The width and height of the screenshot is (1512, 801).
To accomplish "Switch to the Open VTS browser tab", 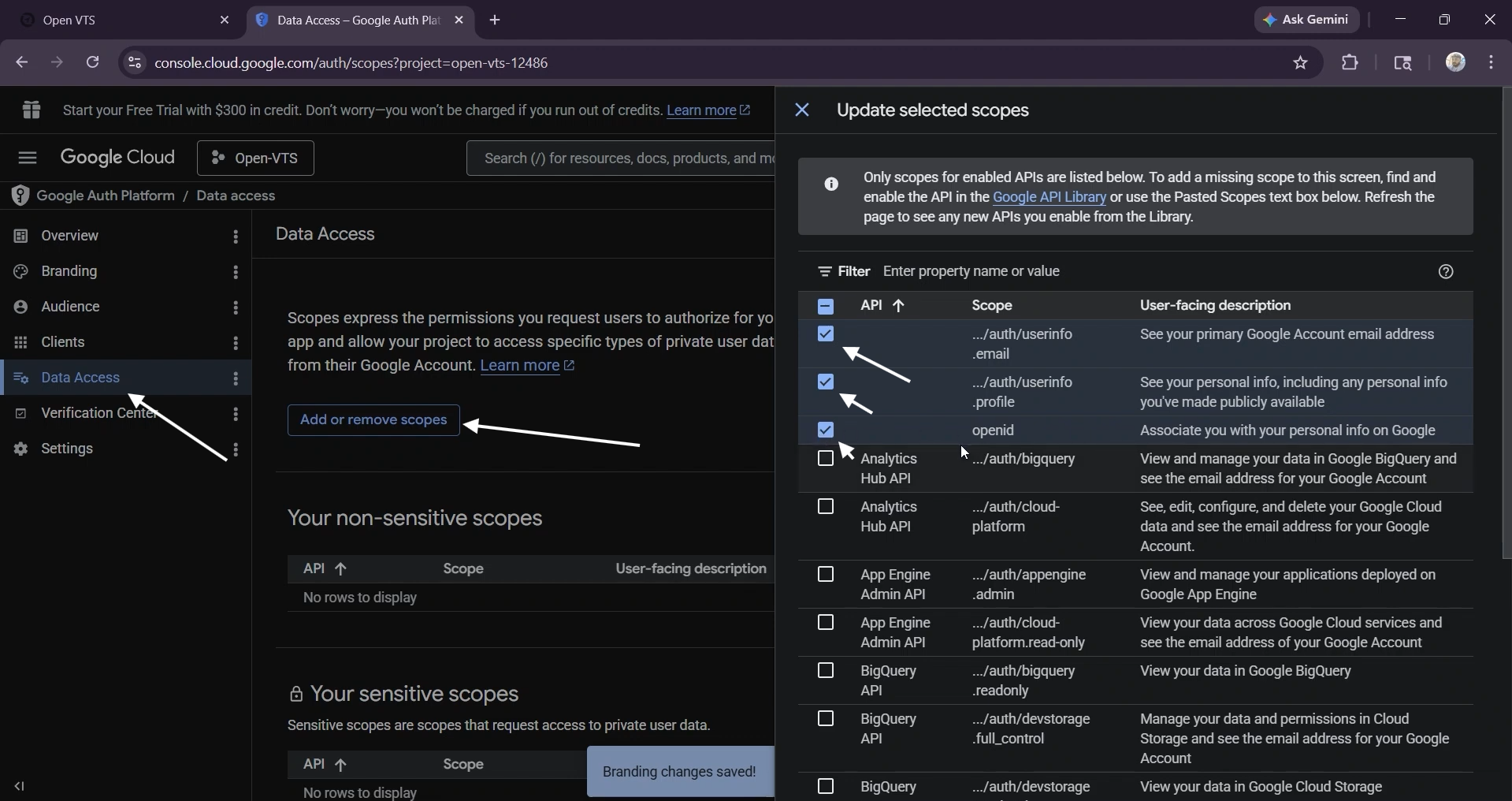I will 126,20.
